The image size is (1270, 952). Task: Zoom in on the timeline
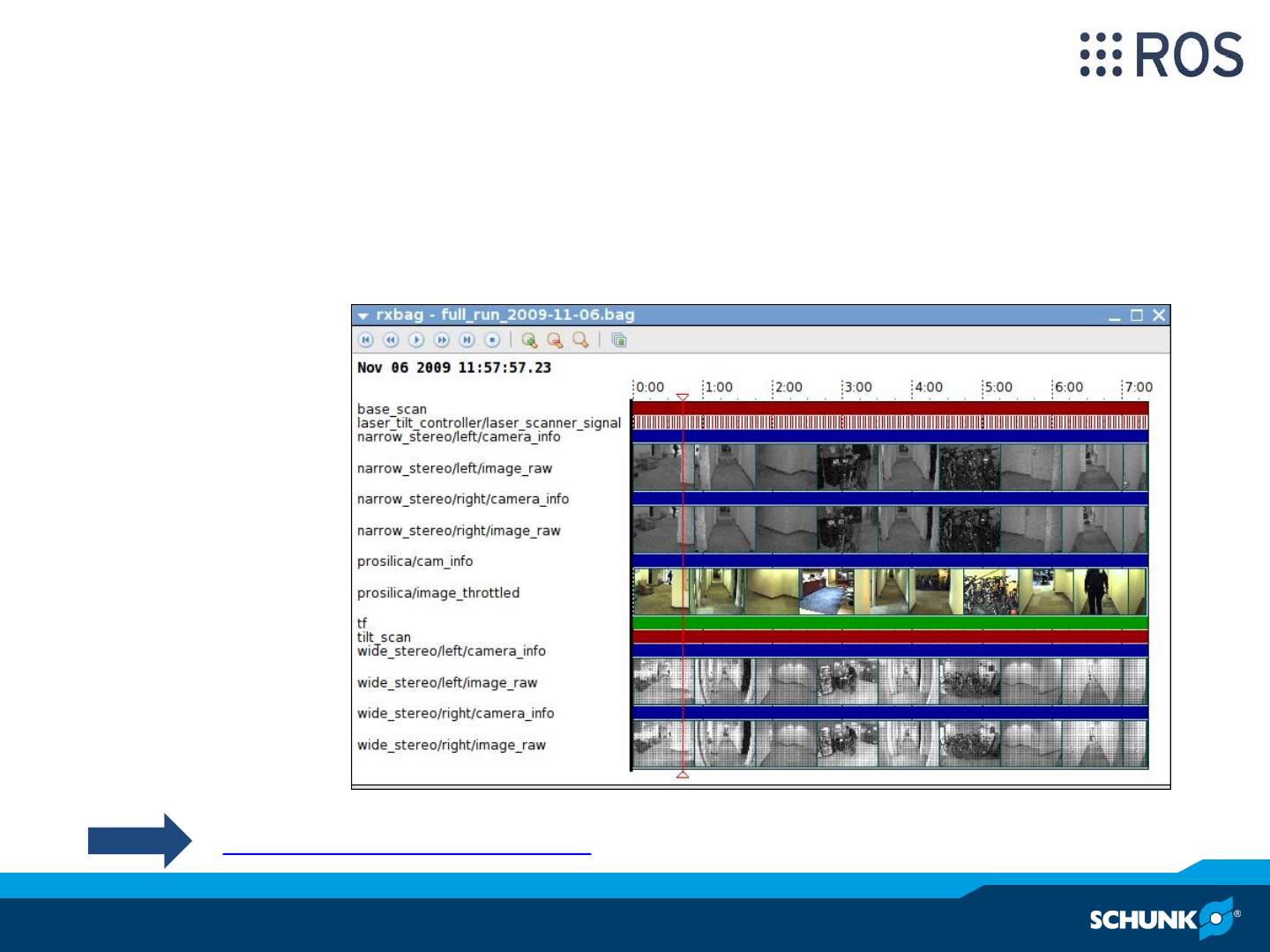[529, 340]
